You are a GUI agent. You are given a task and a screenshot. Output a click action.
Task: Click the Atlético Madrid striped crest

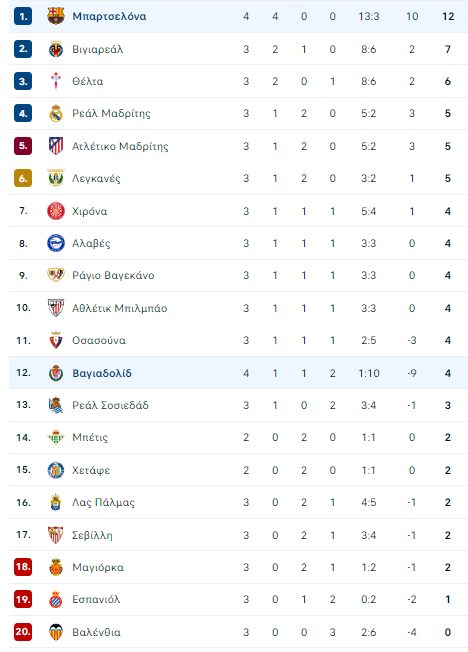coord(56,146)
